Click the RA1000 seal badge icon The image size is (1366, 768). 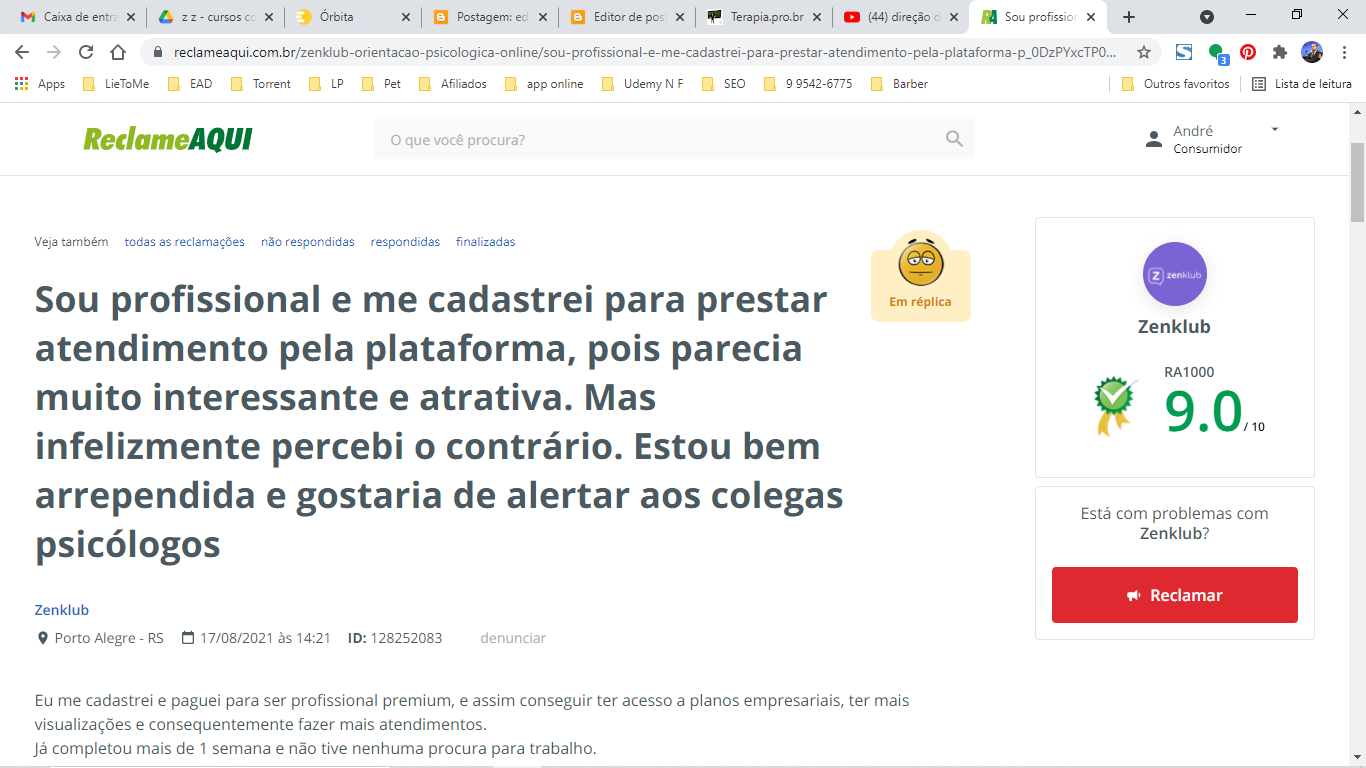pyautogui.click(x=1115, y=405)
